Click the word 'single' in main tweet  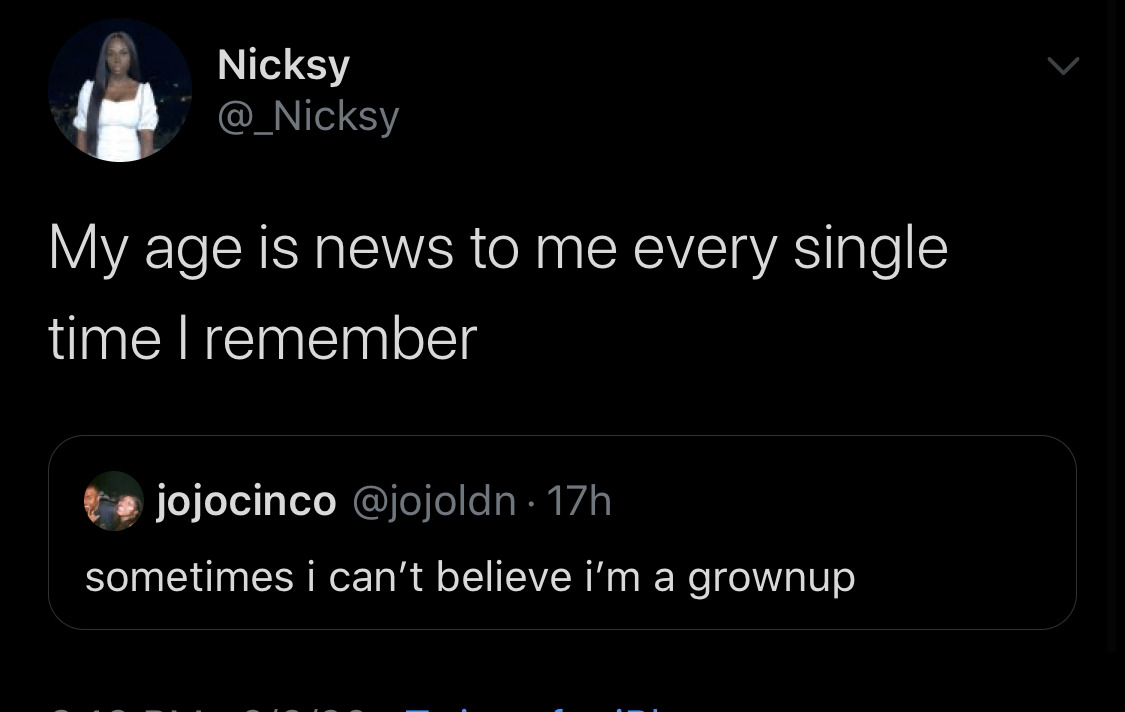tap(870, 250)
